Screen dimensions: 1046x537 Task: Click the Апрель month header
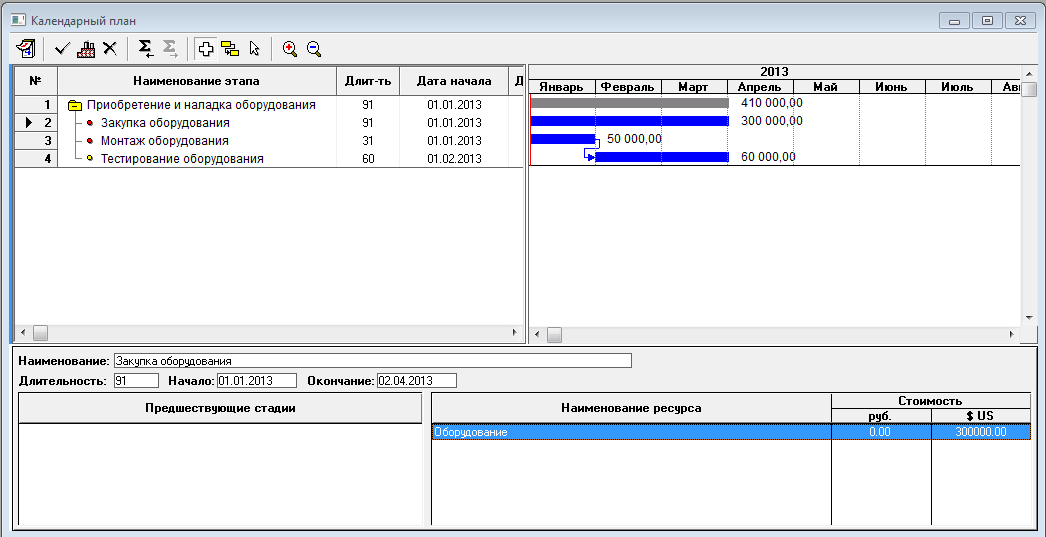(760, 87)
